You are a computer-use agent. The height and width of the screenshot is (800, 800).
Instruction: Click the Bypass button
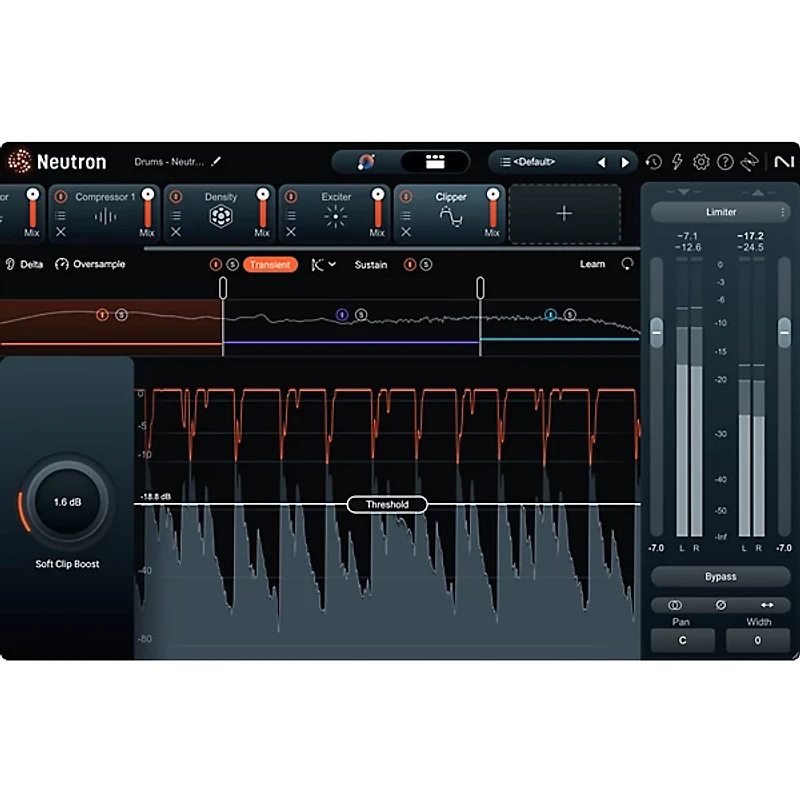point(720,576)
